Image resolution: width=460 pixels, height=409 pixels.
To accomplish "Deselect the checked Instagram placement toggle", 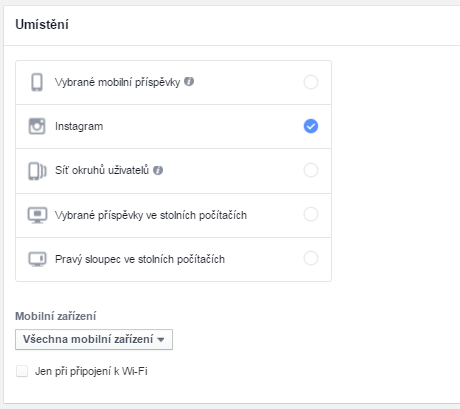I will 311,126.
